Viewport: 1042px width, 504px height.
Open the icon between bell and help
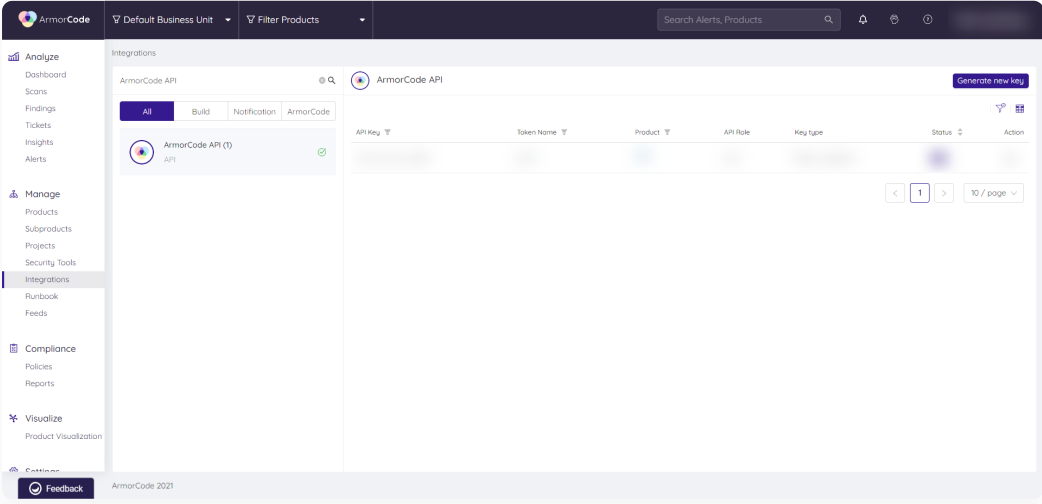click(894, 19)
